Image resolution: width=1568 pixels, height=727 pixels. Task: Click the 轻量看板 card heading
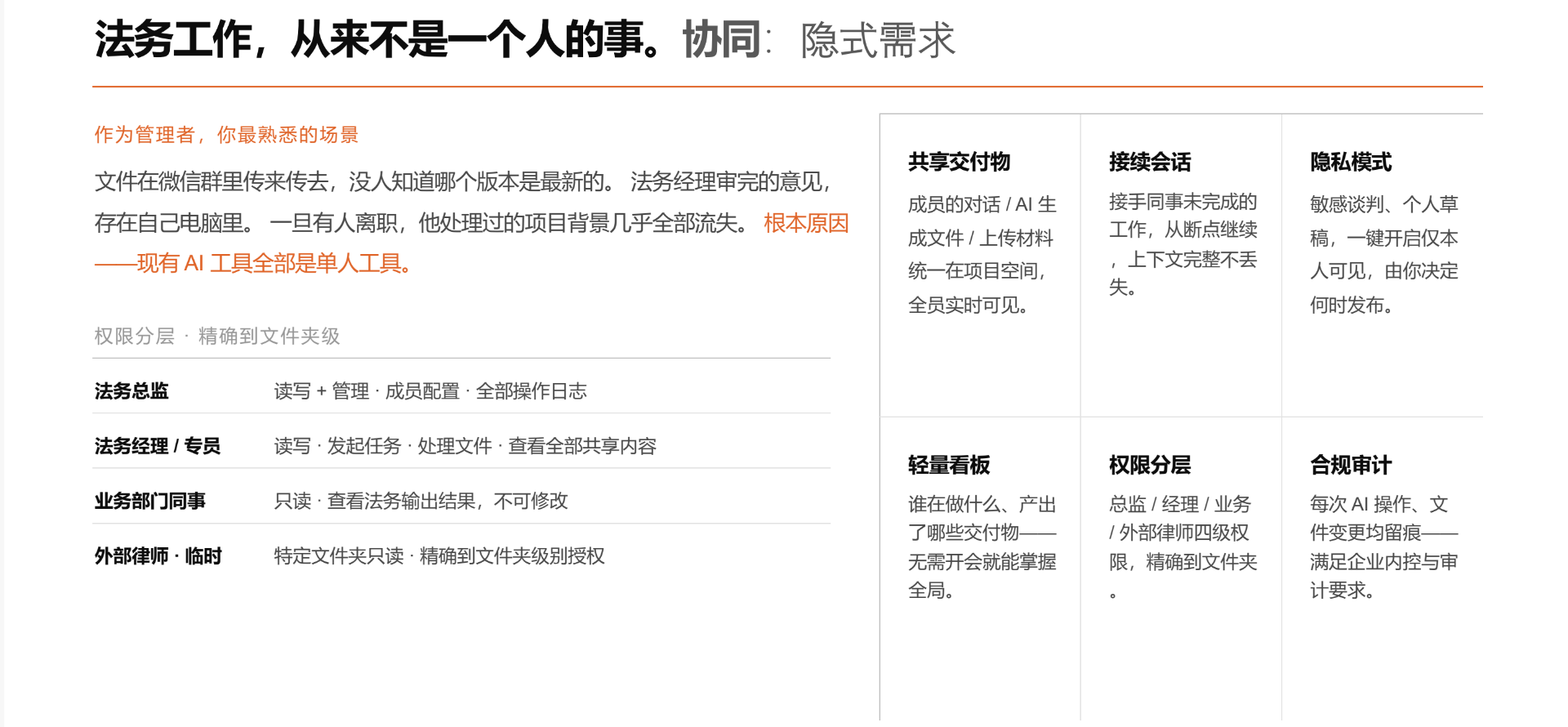point(949,465)
